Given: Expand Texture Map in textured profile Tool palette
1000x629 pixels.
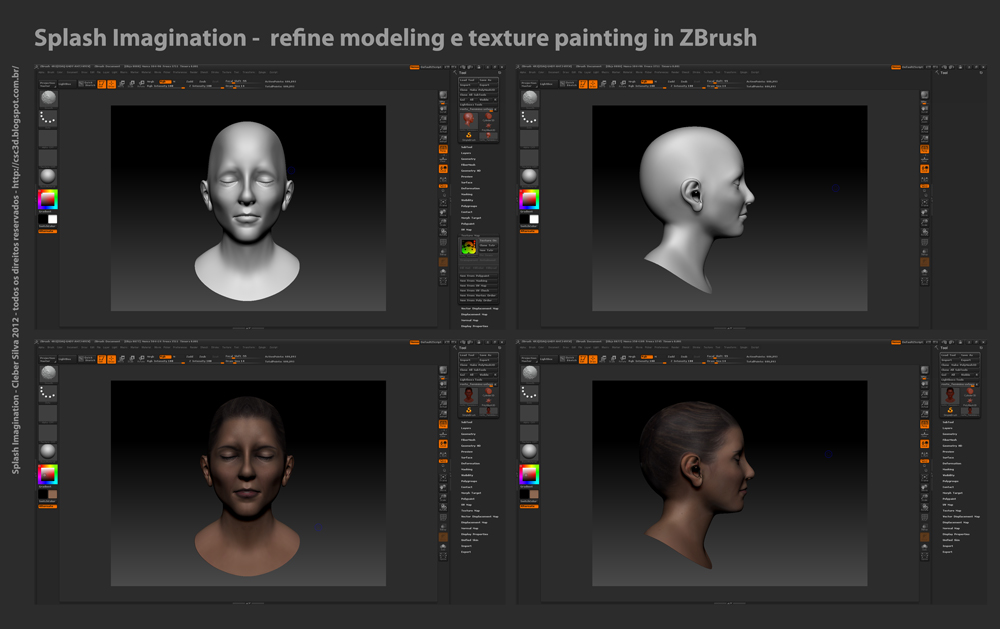Looking at the screenshot, I should [x=952, y=510].
